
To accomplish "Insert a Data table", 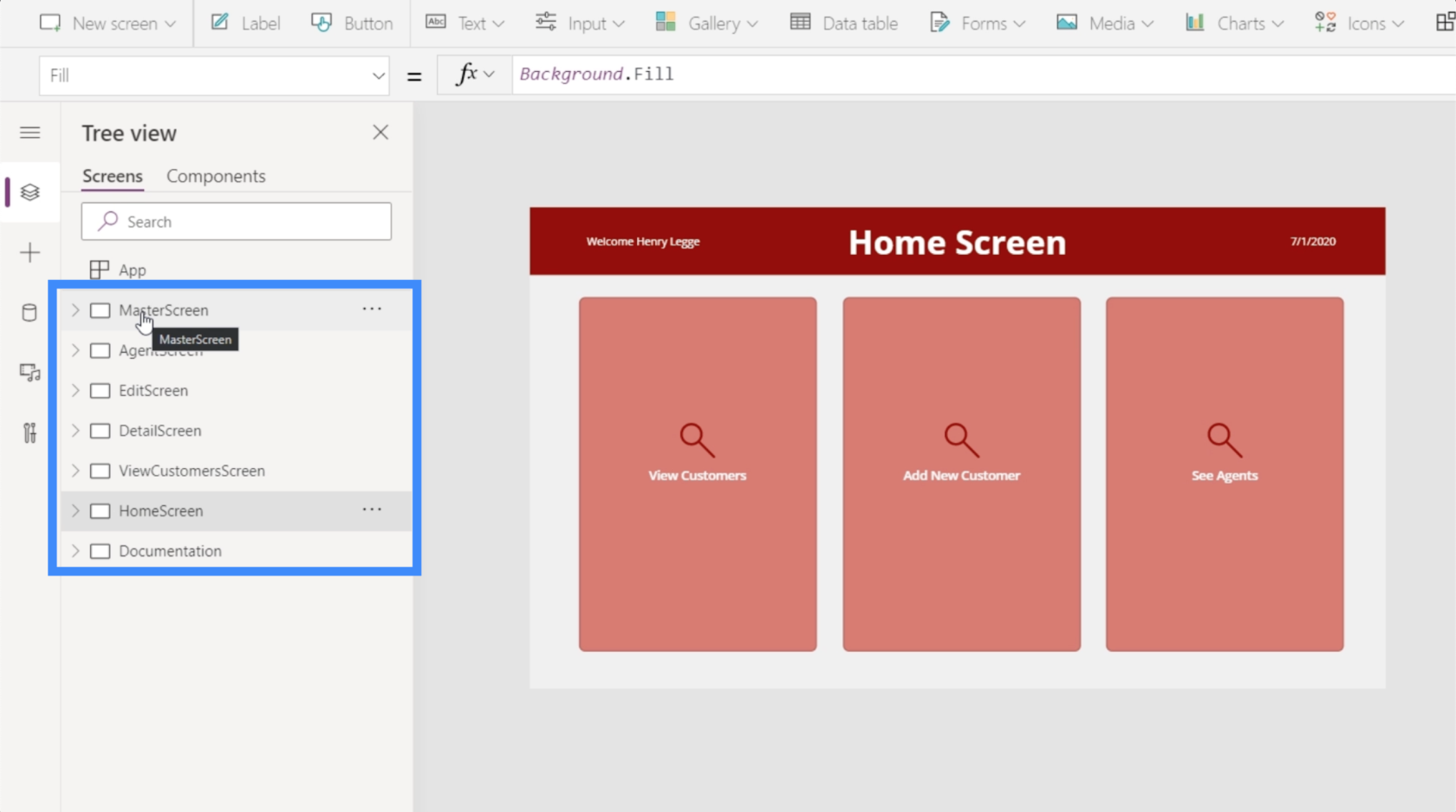I will pyautogui.click(x=843, y=23).
